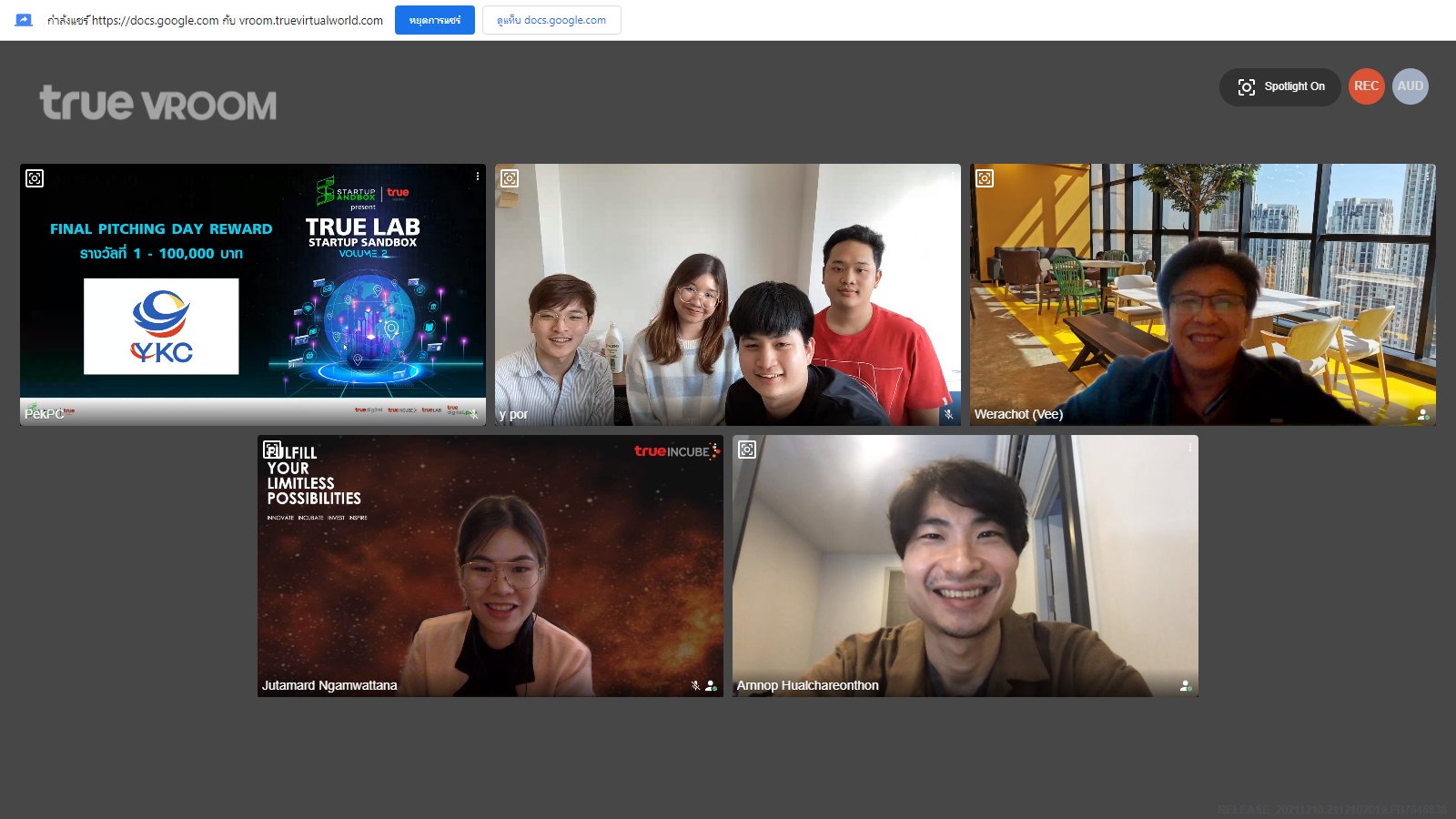Click the red REC indicator

[x=1366, y=86]
